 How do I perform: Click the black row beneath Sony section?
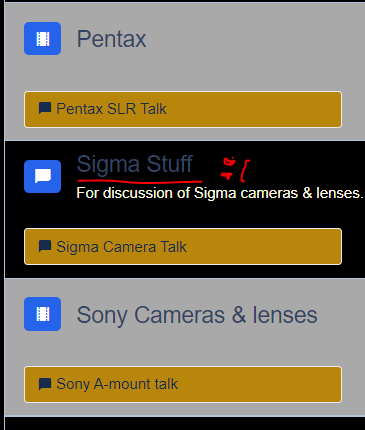tap(185, 423)
